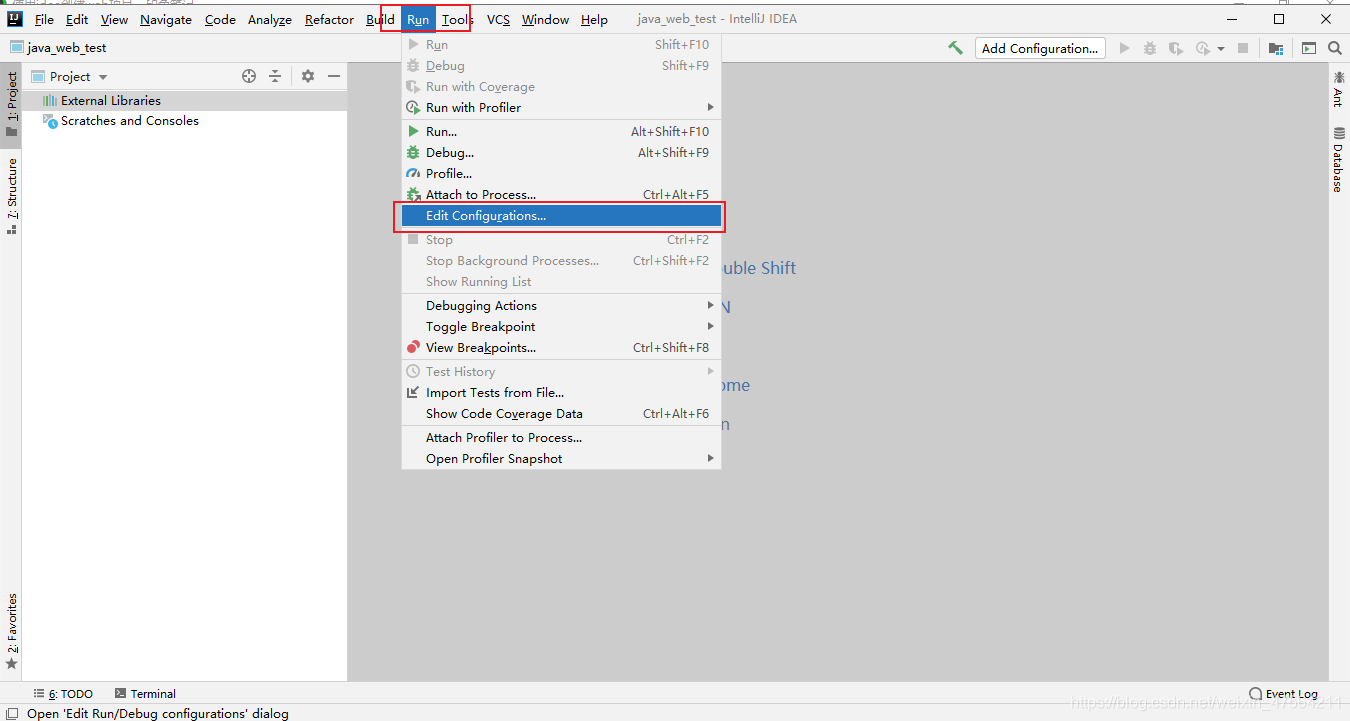Open the Database tool window tab
The width and height of the screenshot is (1350, 721).
1338,160
